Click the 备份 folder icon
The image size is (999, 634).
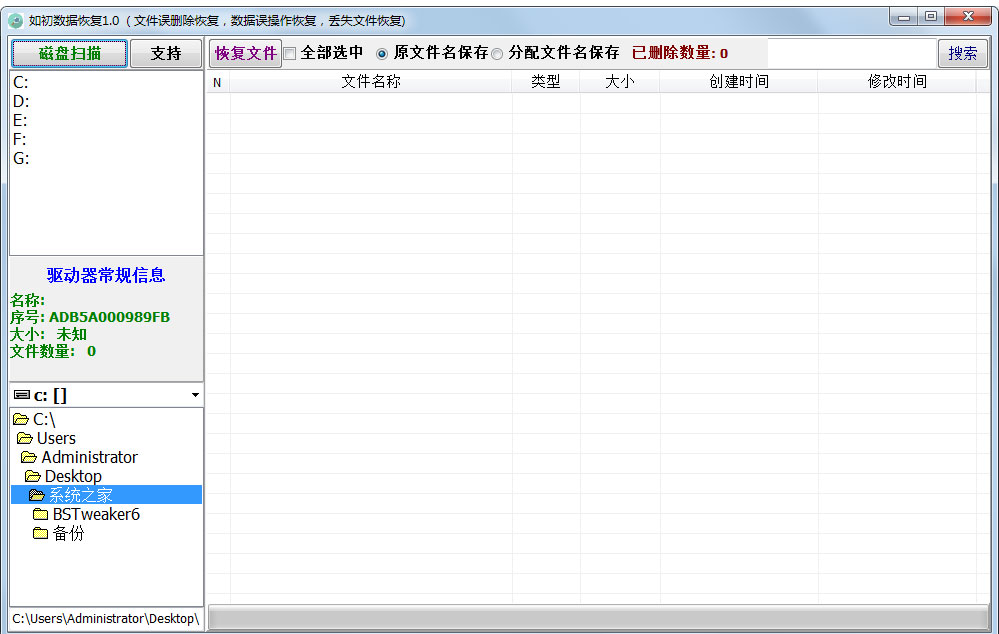pyautogui.click(x=41, y=533)
